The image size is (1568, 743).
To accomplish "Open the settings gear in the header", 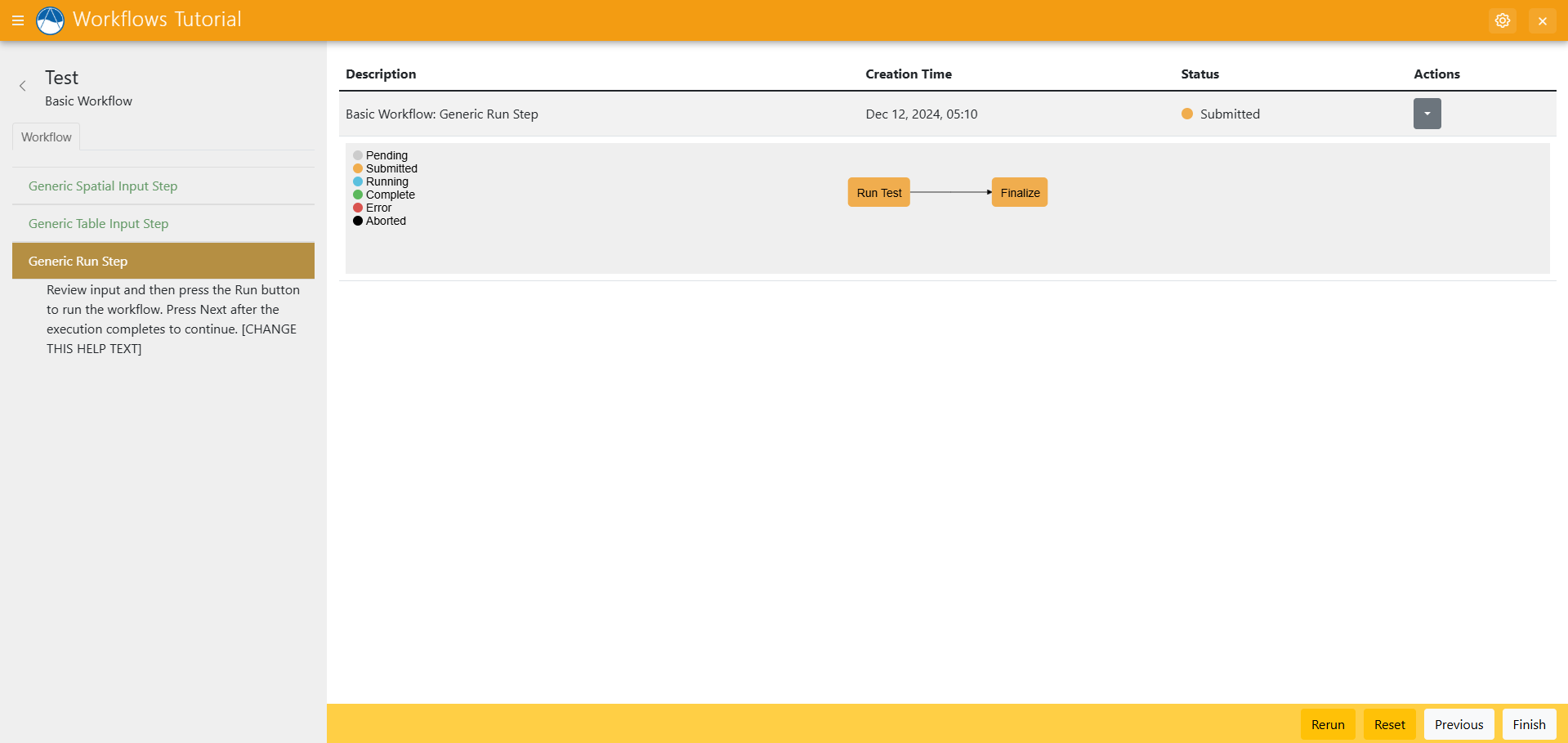I will [1503, 20].
